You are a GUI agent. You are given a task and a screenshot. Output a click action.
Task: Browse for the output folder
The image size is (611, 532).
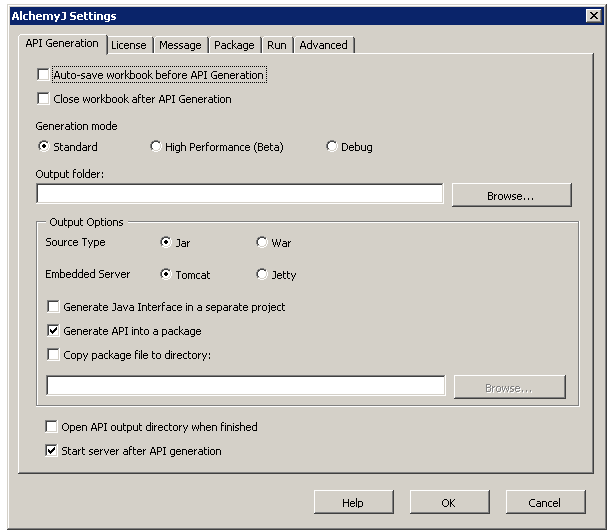(x=511, y=195)
